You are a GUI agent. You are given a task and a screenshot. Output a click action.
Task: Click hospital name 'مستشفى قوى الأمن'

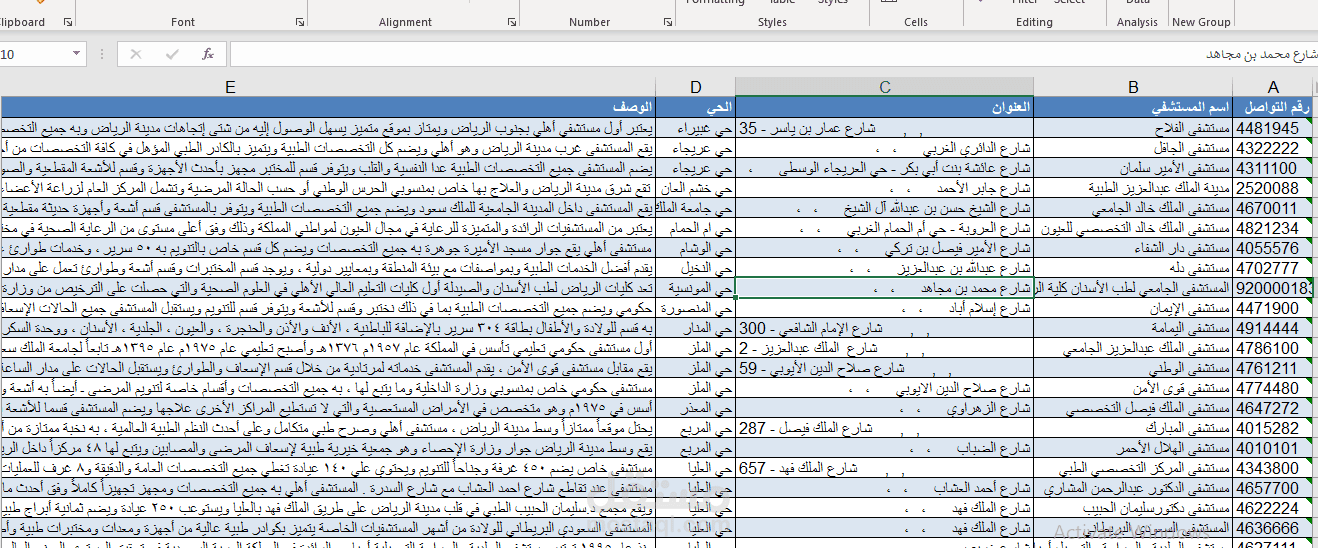[x=1181, y=388]
